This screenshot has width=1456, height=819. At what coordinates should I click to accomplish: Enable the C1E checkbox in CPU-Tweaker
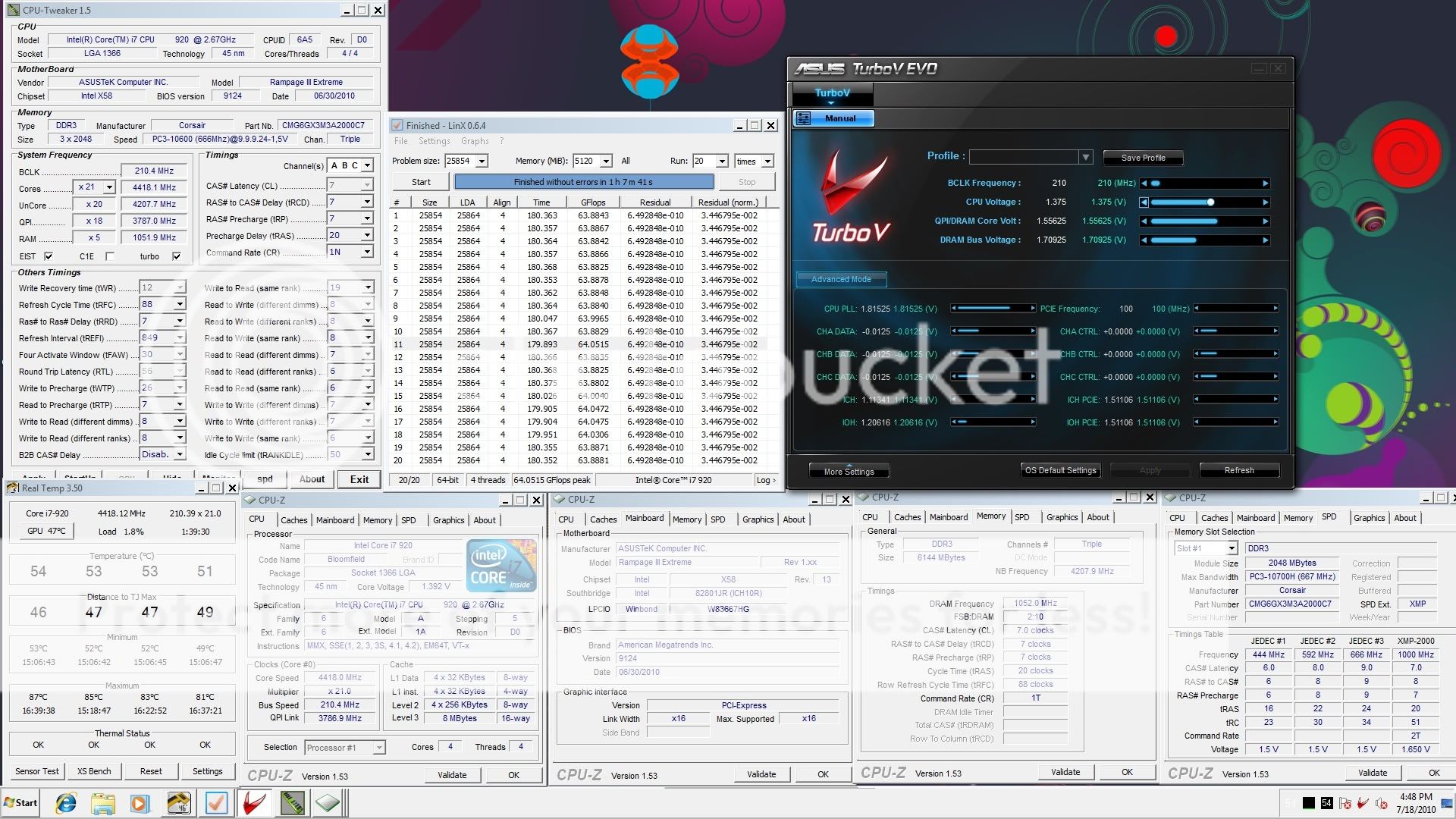(110, 256)
